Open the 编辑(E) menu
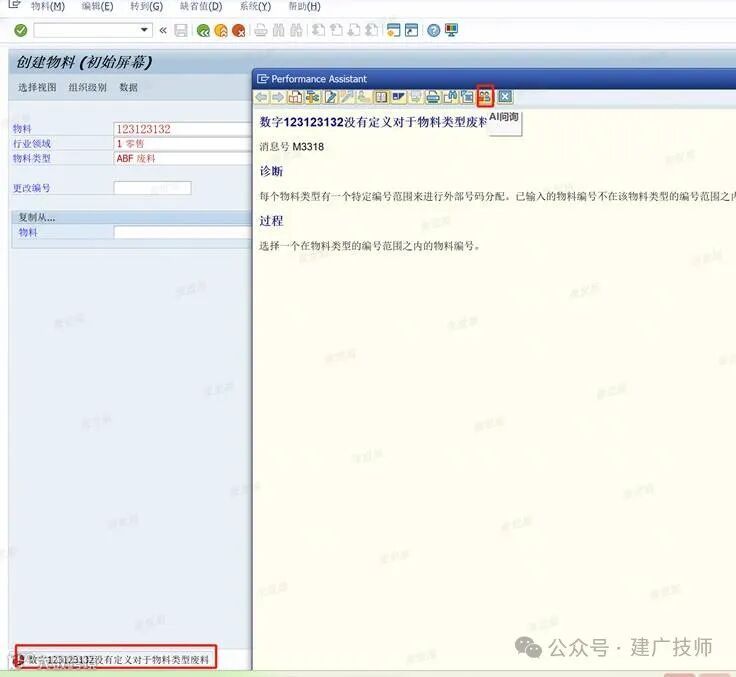The width and height of the screenshot is (736, 677). 97,7
